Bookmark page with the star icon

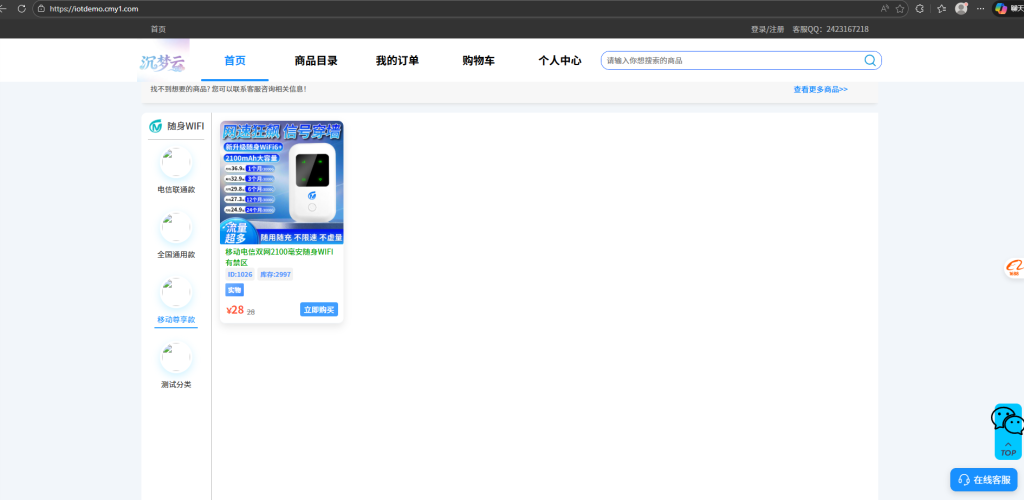(x=900, y=8)
